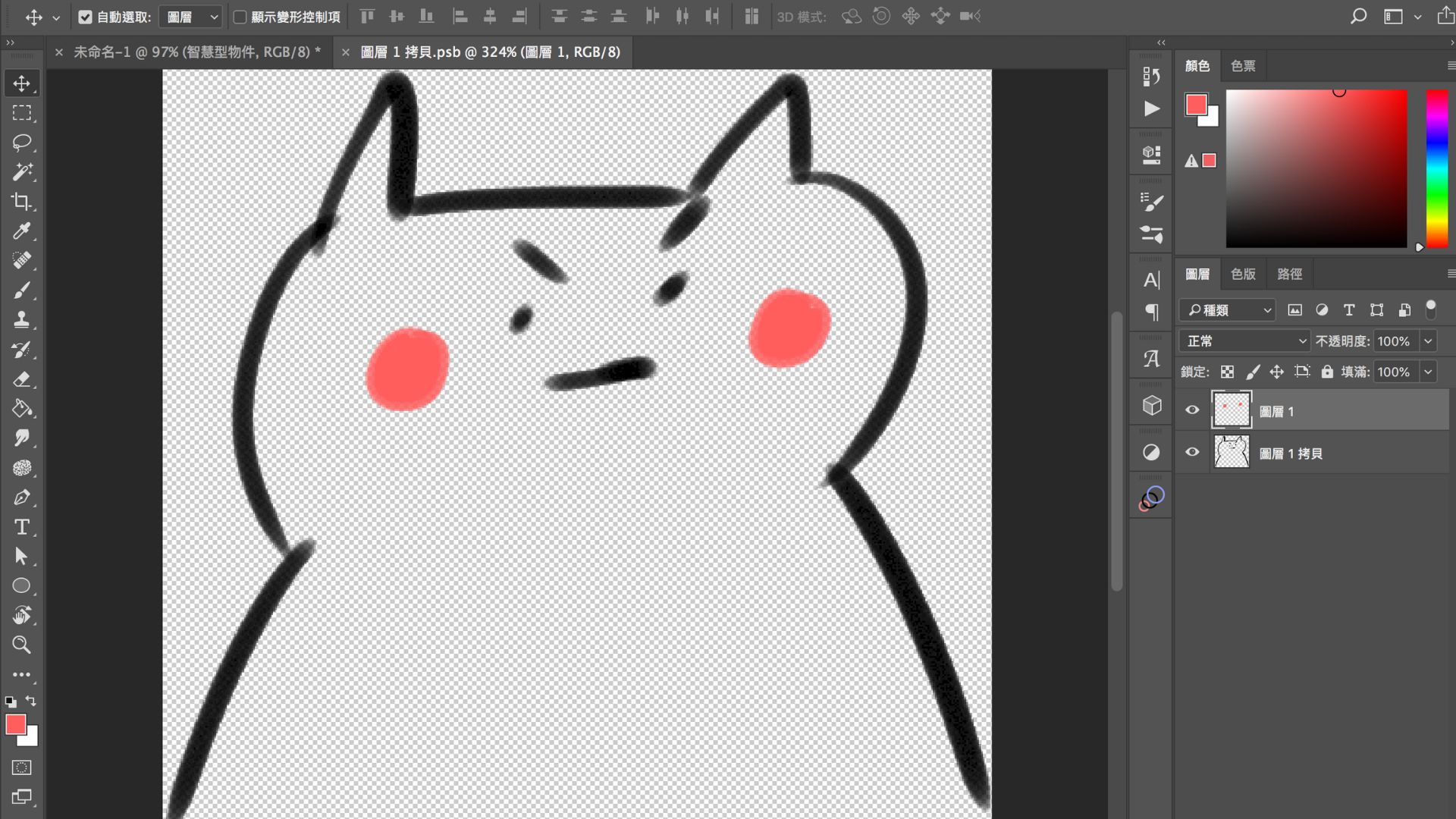
Task: Select the Smudge tool
Action: coord(21,438)
